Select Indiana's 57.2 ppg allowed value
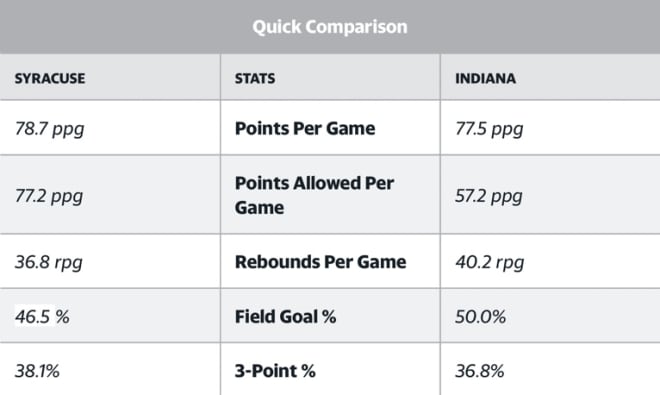The height and width of the screenshot is (395, 660). tap(489, 197)
